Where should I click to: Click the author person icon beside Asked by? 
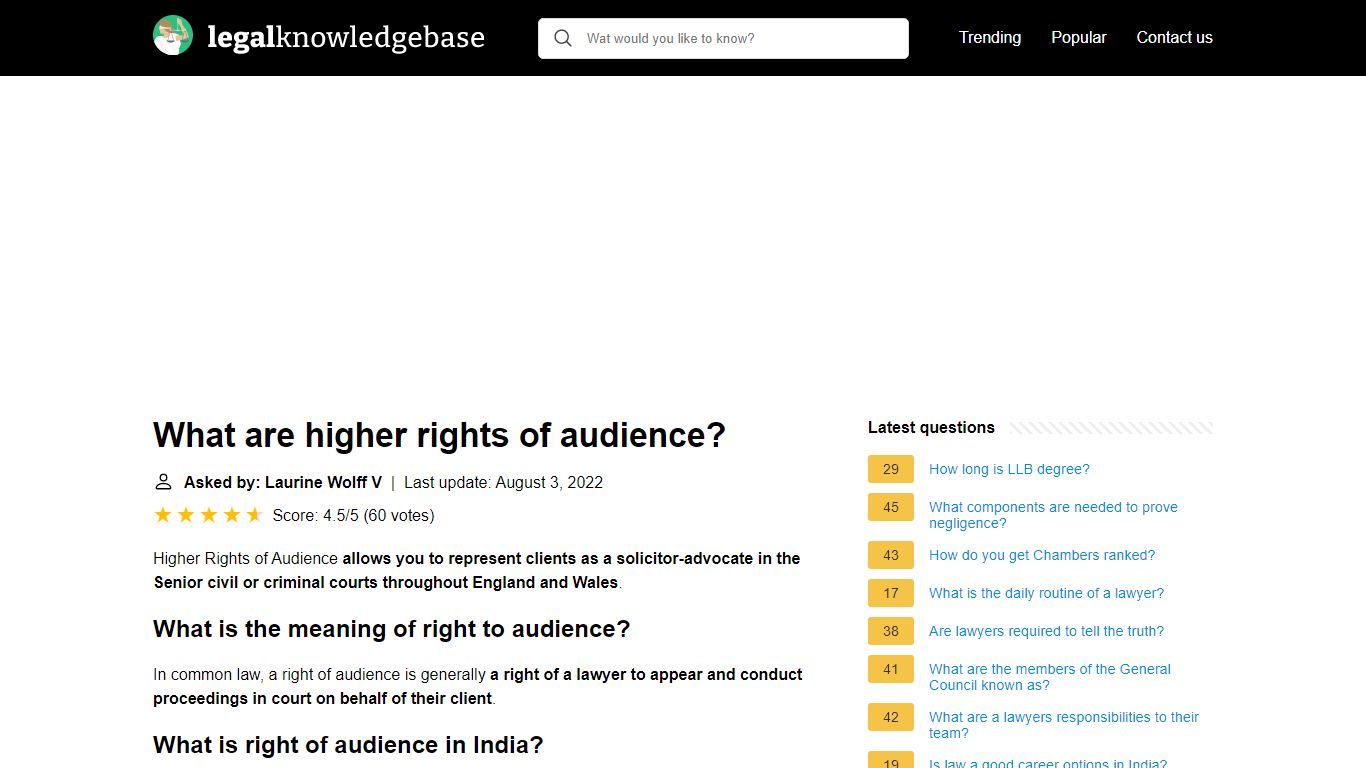pos(163,482)
